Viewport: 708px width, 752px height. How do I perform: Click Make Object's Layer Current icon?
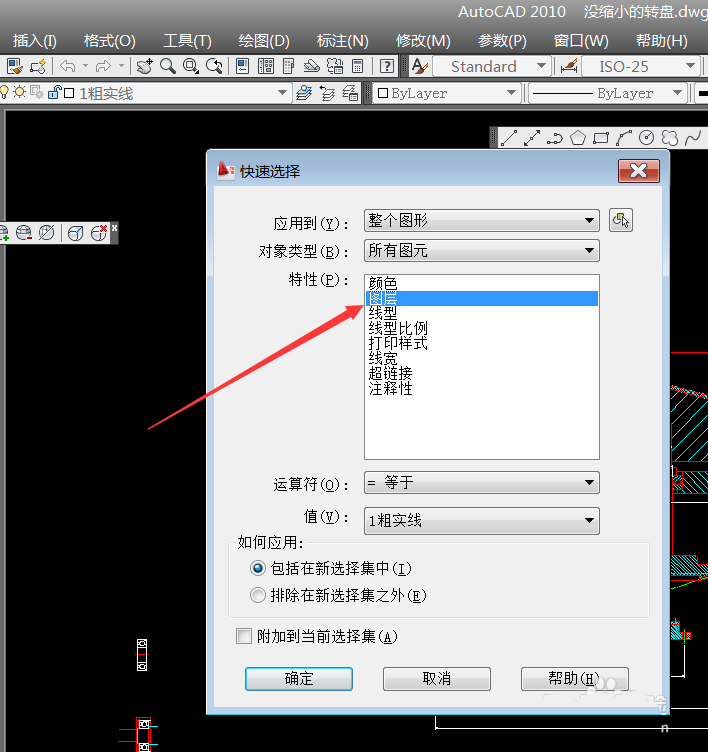[304, 93]
